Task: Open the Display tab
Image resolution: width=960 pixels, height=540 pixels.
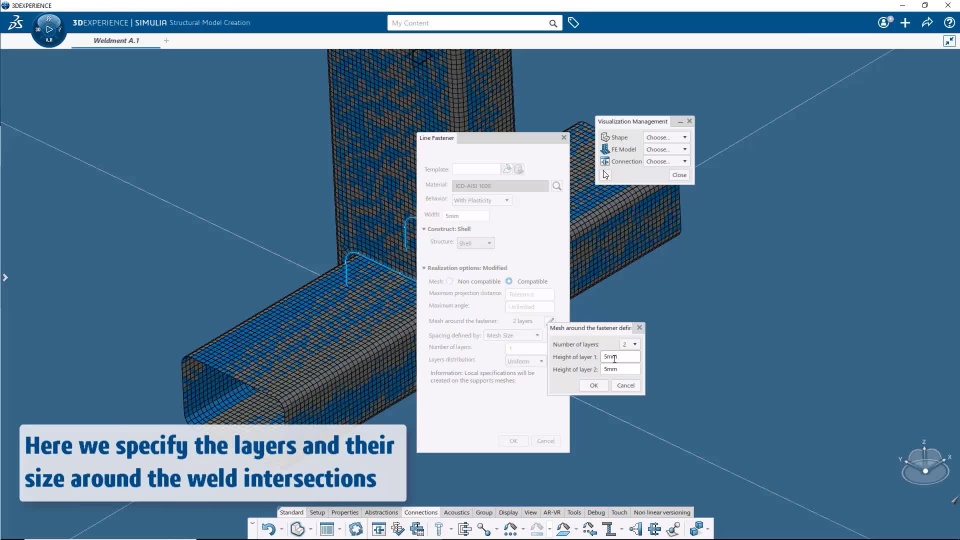Action: click(508, 512)
